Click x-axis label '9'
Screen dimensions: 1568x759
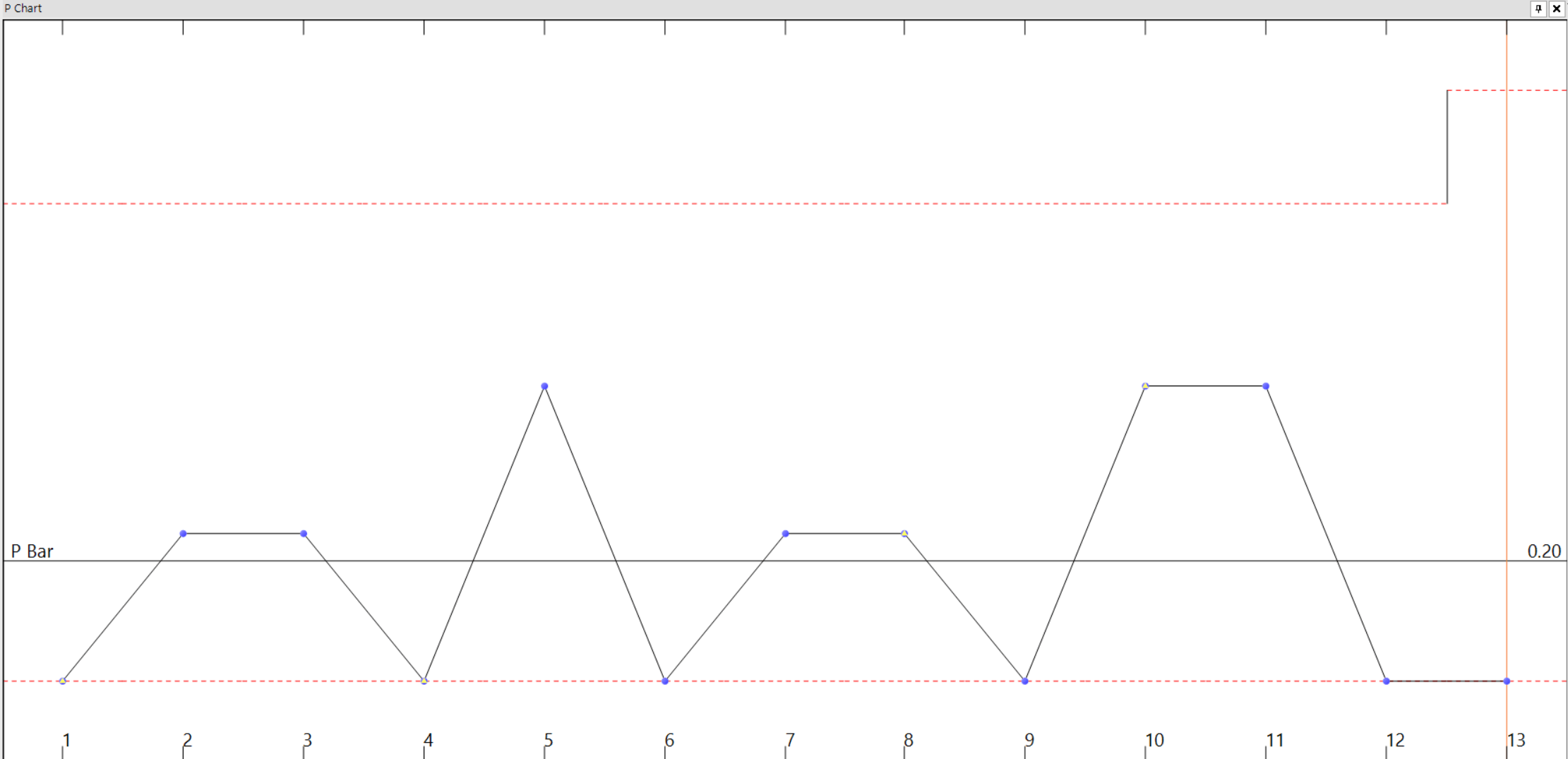coord(1029,740)
